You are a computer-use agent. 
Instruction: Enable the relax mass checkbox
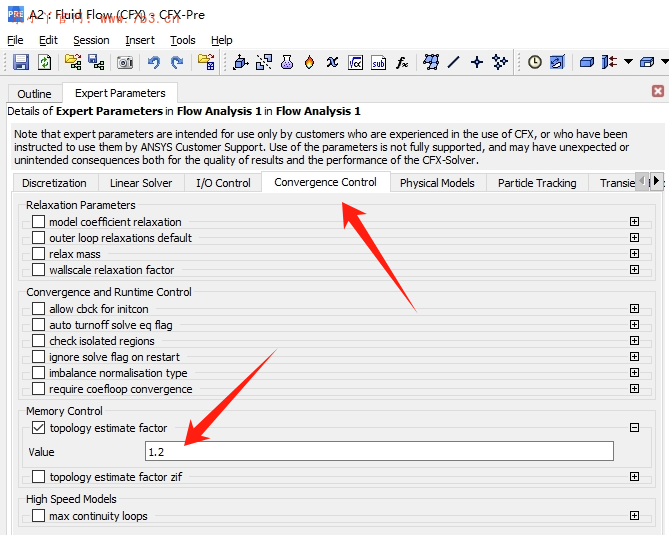click(x=39, y=254)
